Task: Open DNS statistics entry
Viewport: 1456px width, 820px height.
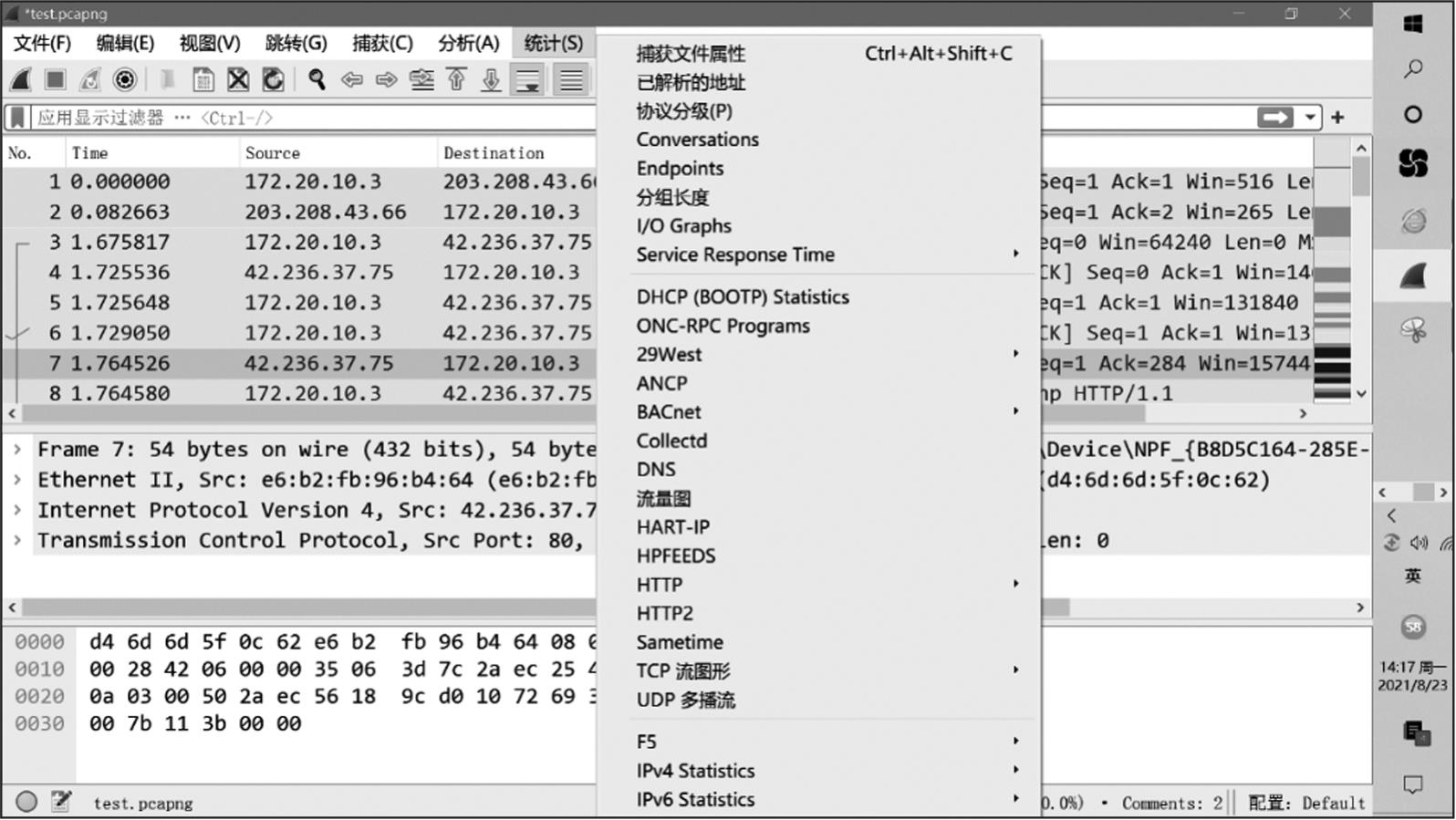Action: coord(818,470)
